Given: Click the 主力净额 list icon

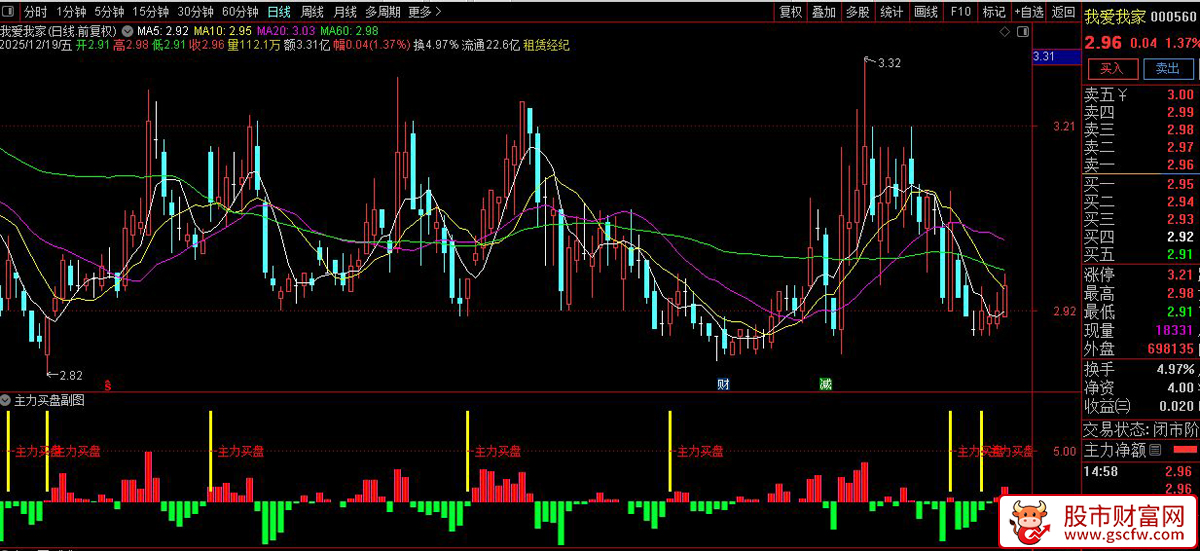Looking at the screenshot, I should [x=1156, y=451].
